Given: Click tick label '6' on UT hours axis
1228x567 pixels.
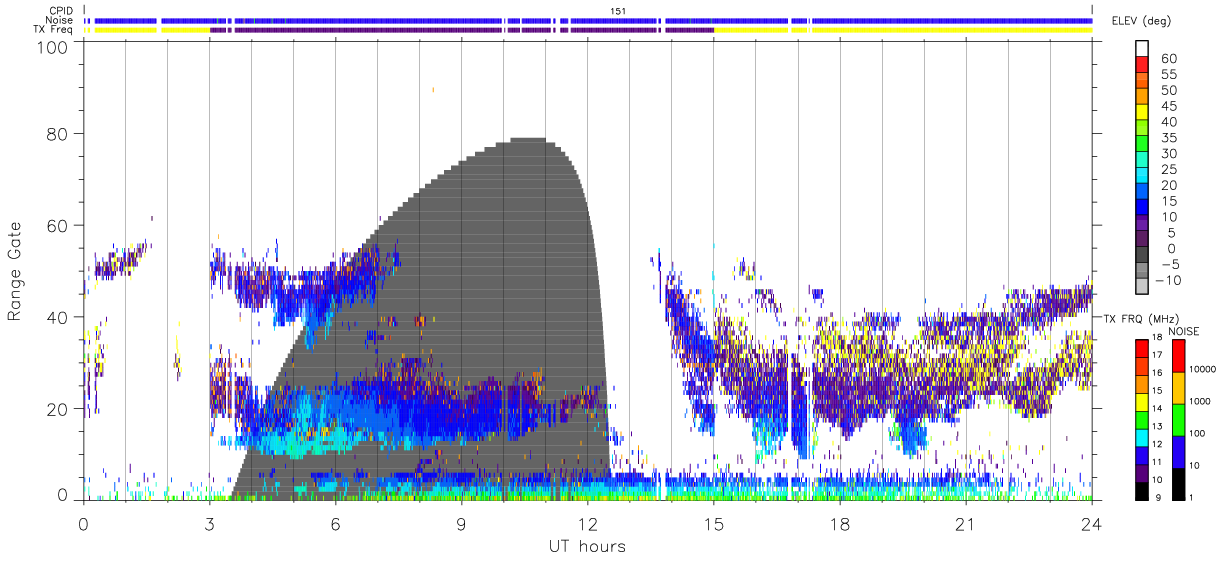Looking at the screenshot, I should tap(335, 524).
